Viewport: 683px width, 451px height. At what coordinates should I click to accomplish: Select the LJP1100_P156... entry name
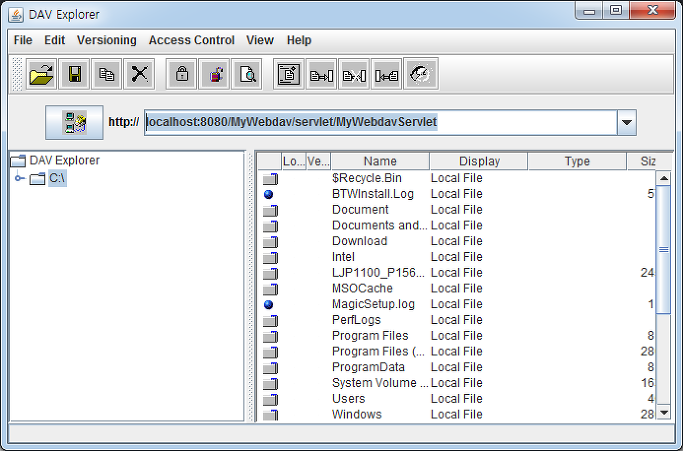(x=378, y=273)
